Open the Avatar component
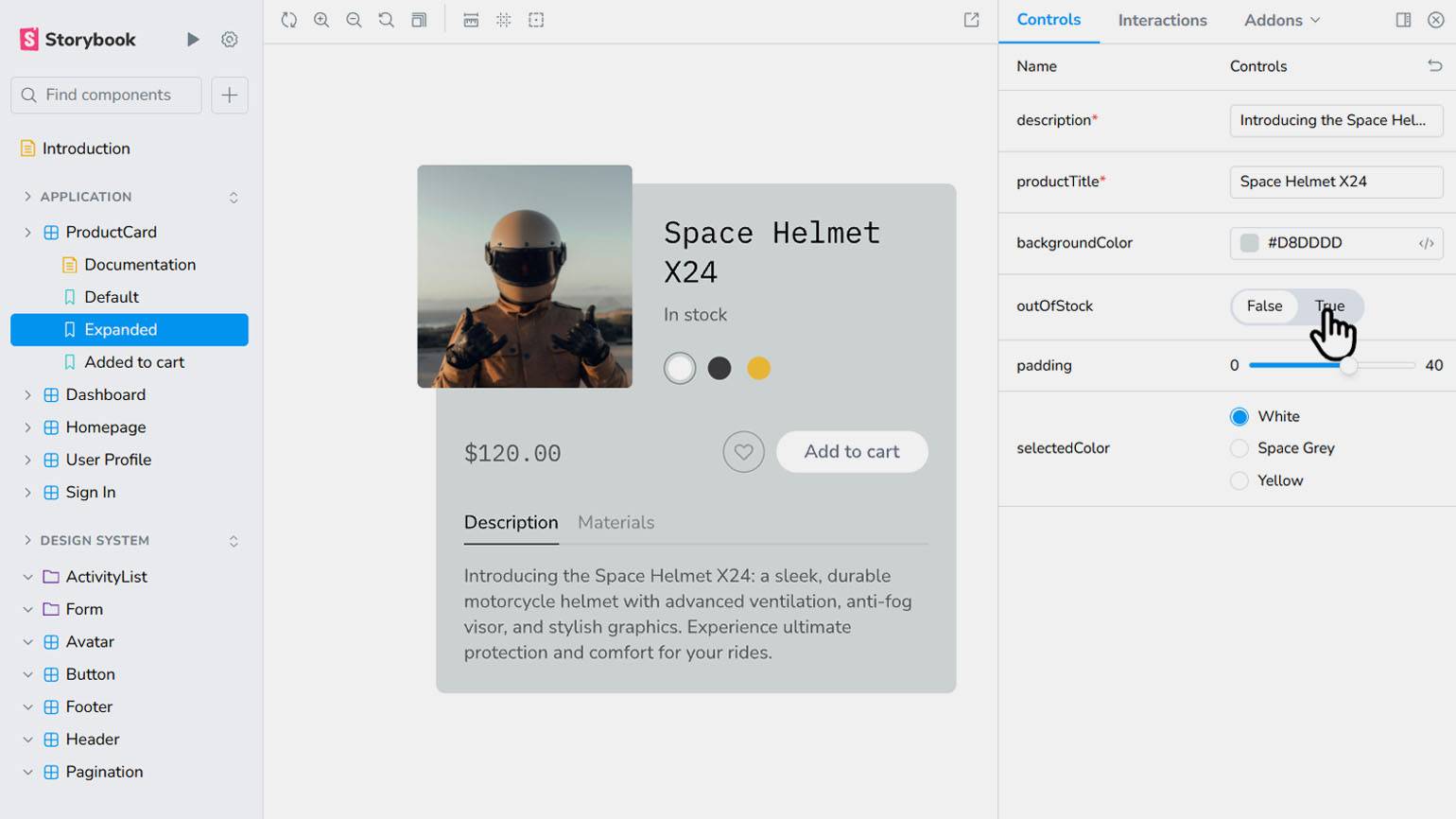The height and width of the screenshot is (819, 1456). click(90, 642)
